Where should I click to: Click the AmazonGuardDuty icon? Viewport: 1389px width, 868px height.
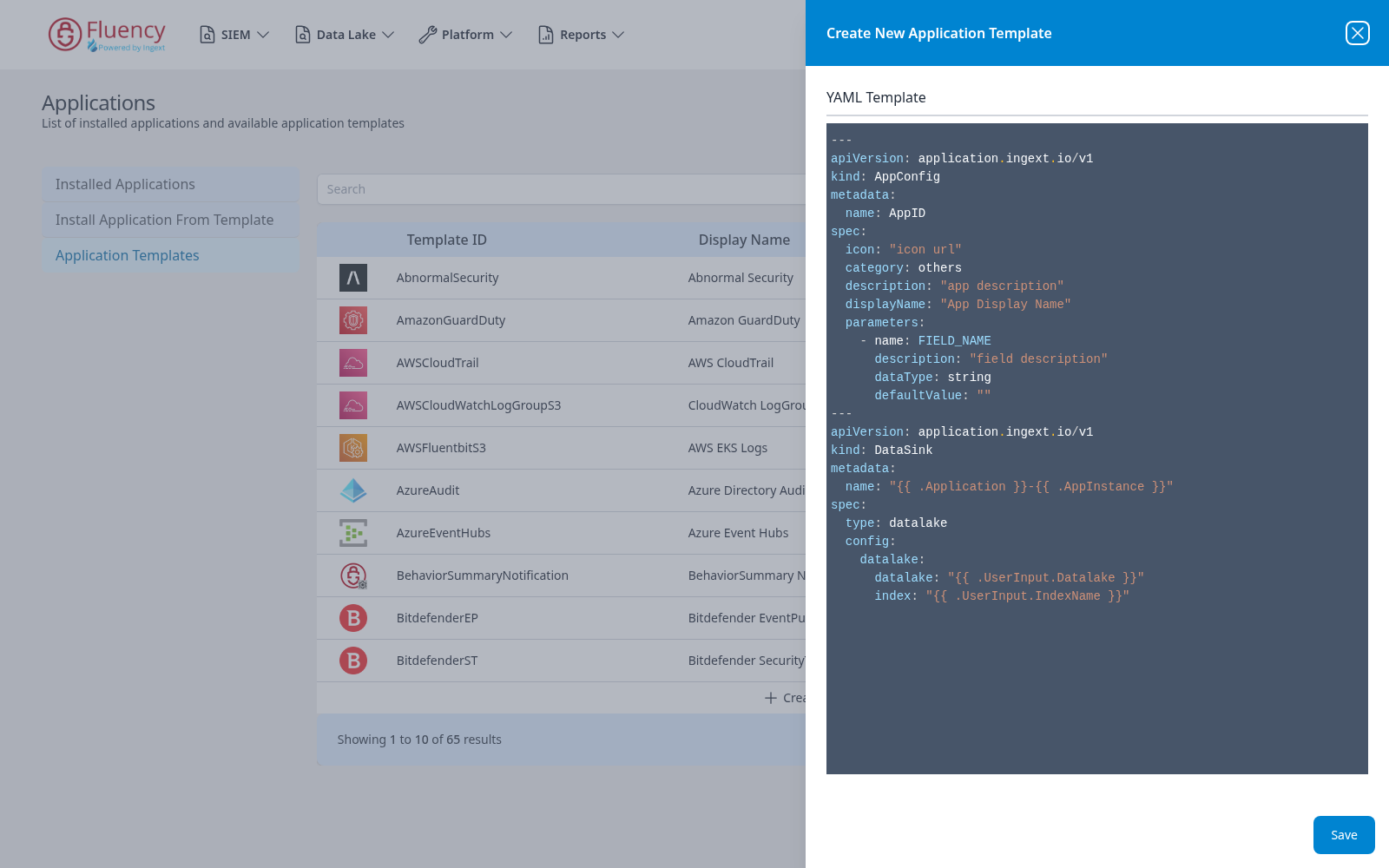pyautogui.click(x=353, y=320)
